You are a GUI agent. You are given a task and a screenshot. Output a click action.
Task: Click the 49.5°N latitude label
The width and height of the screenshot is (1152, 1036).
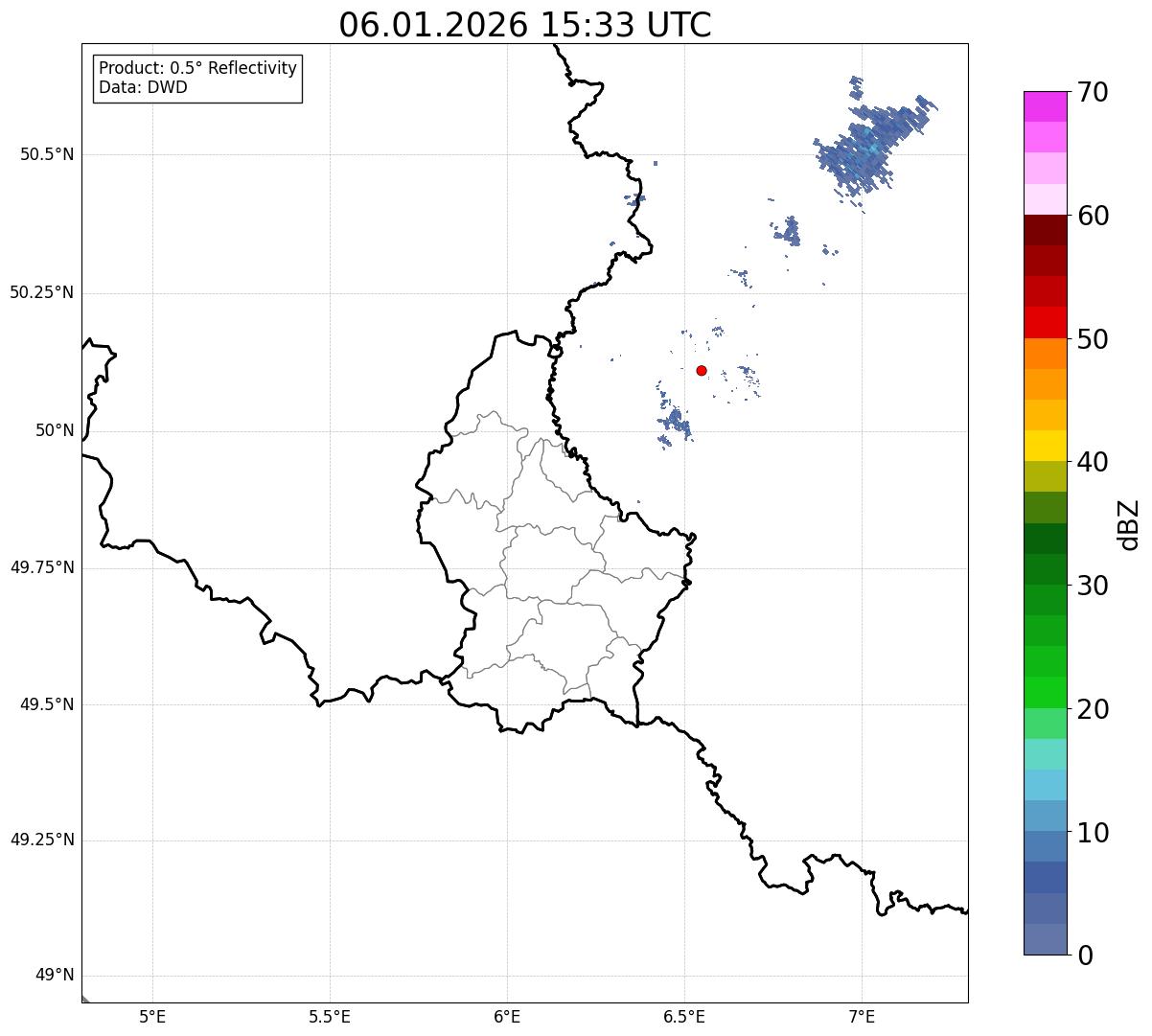(x=47, y=704)
